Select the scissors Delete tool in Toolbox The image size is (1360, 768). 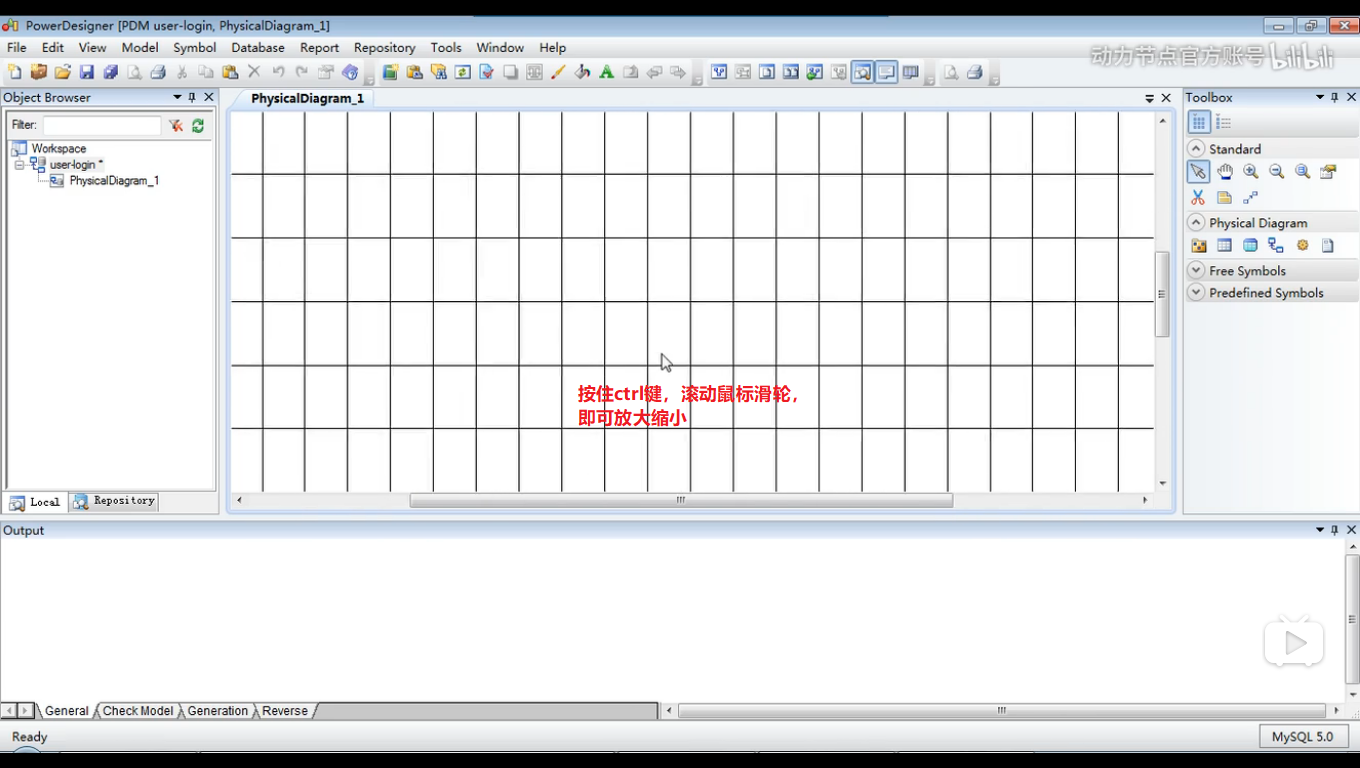(x=1198, y=198)
